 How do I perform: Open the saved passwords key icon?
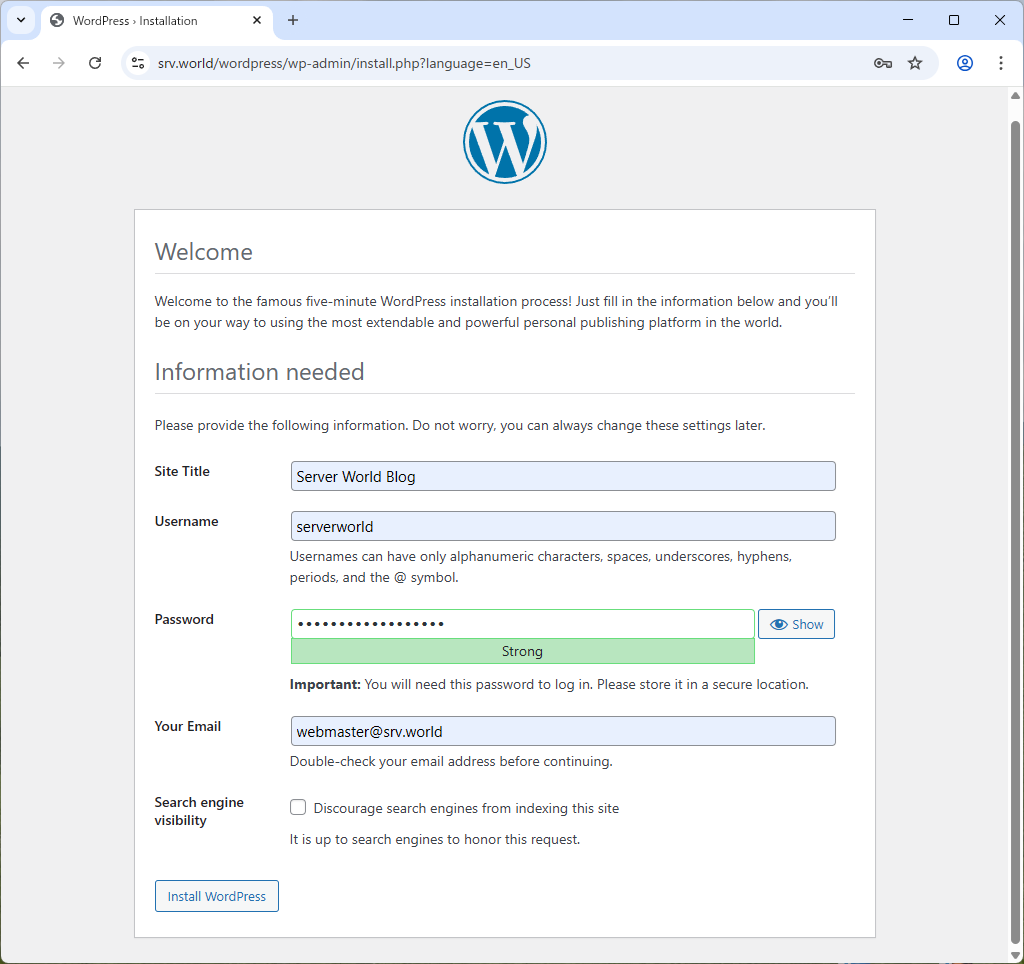click(883, 62)
